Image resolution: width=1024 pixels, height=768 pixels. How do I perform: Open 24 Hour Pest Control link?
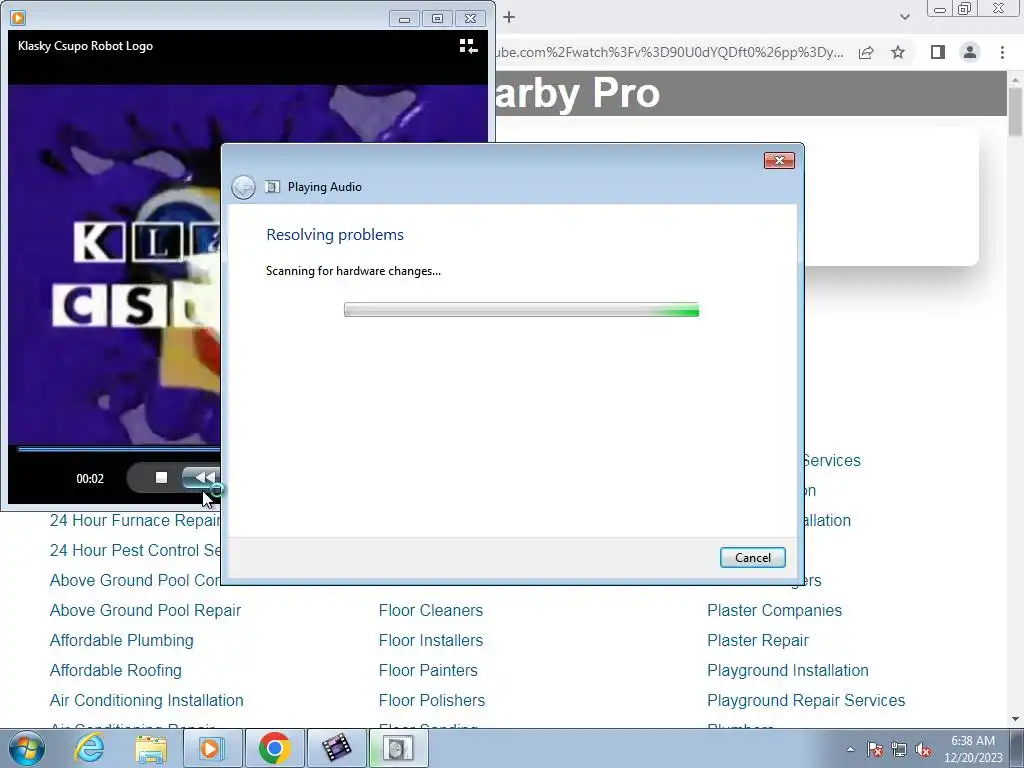[x=135, y=551]
